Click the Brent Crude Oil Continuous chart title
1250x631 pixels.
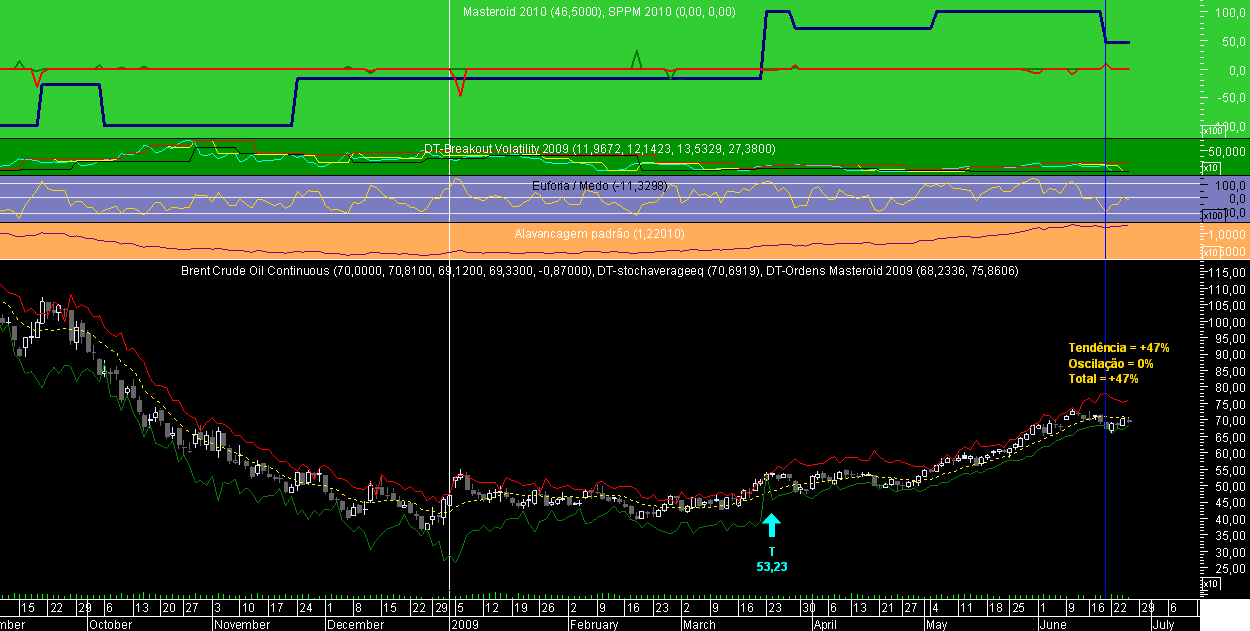[385, 271]
